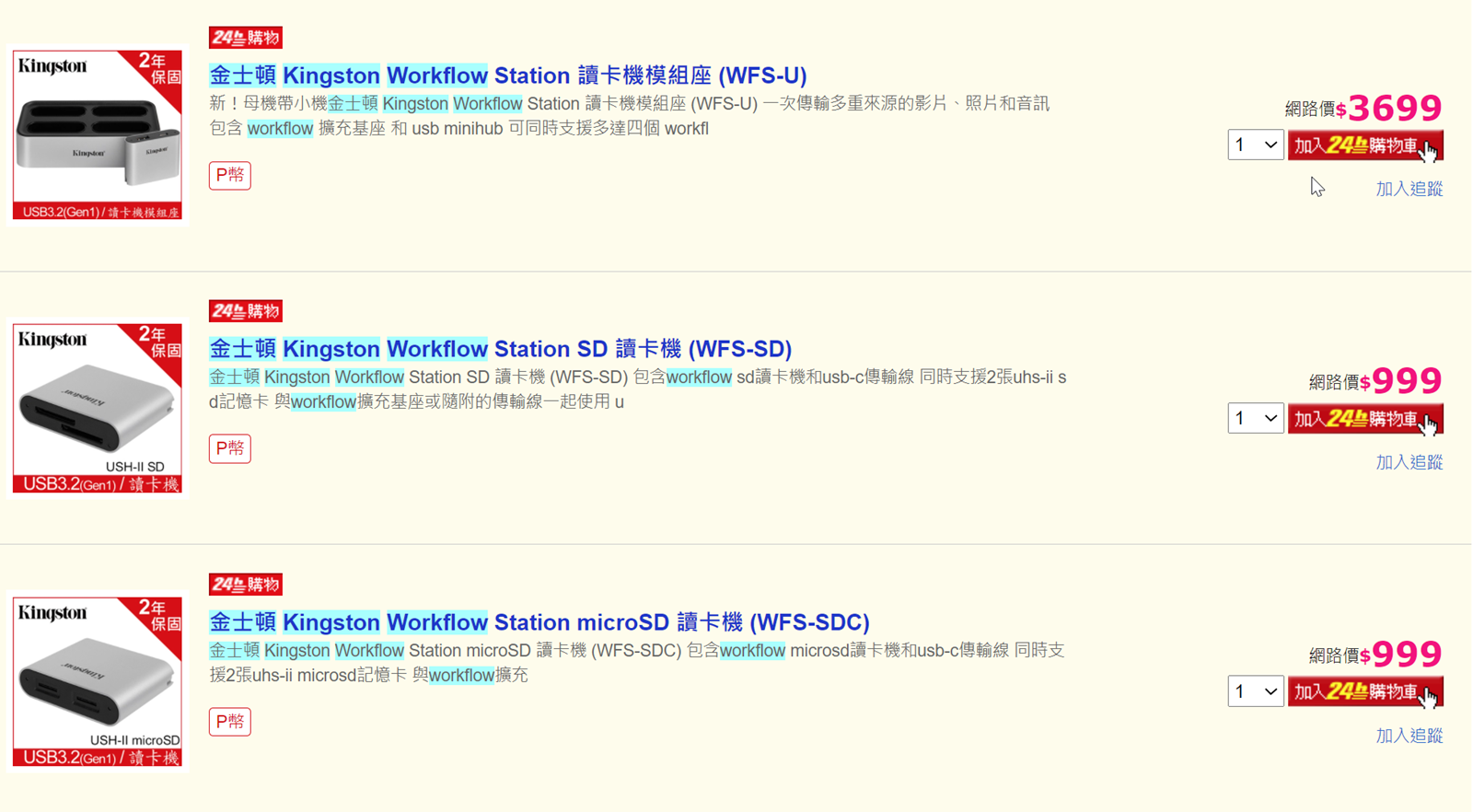Open the WFS-SD reader product image
The height and width of the screenshot is (812, 1473).
(x=97, y=408)
